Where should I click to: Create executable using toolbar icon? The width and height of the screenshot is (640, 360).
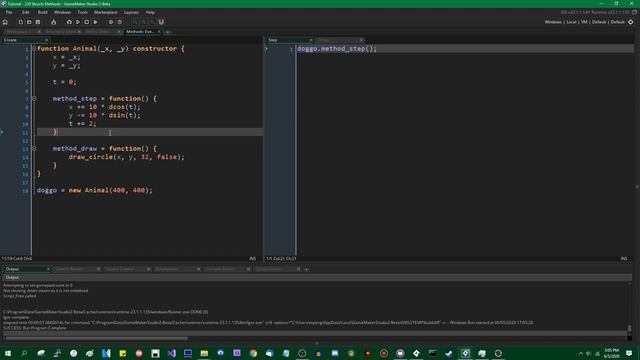coord(53,22)
